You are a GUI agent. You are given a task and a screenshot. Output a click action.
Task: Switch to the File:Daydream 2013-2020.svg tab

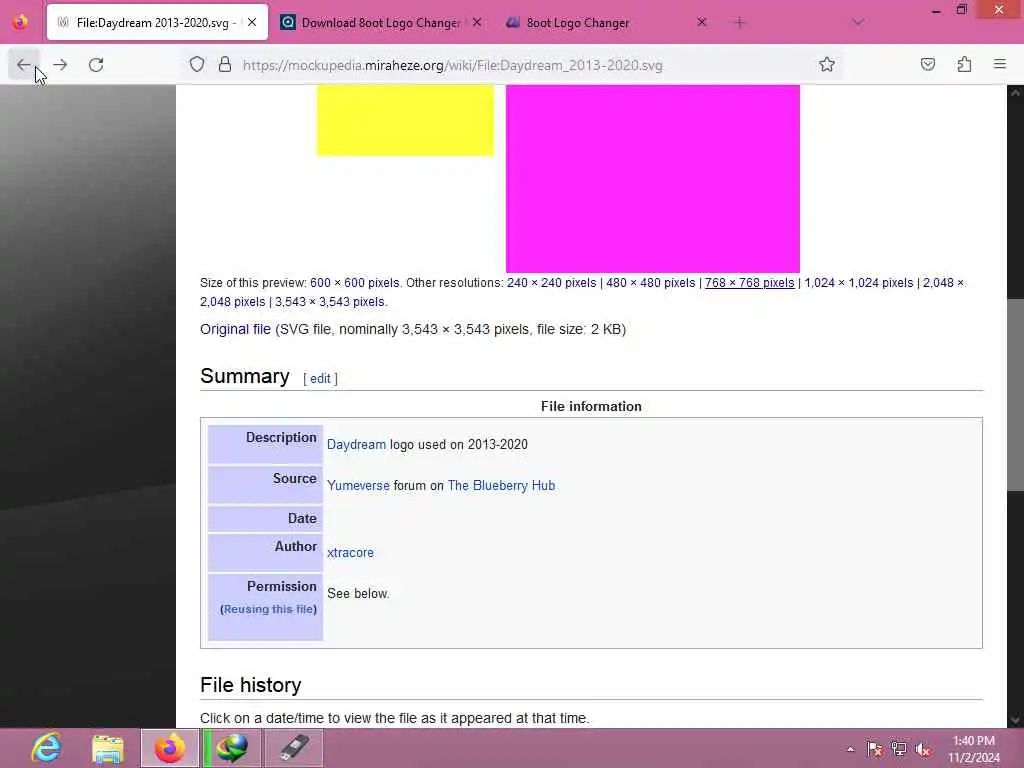click(x=157, y=23)
